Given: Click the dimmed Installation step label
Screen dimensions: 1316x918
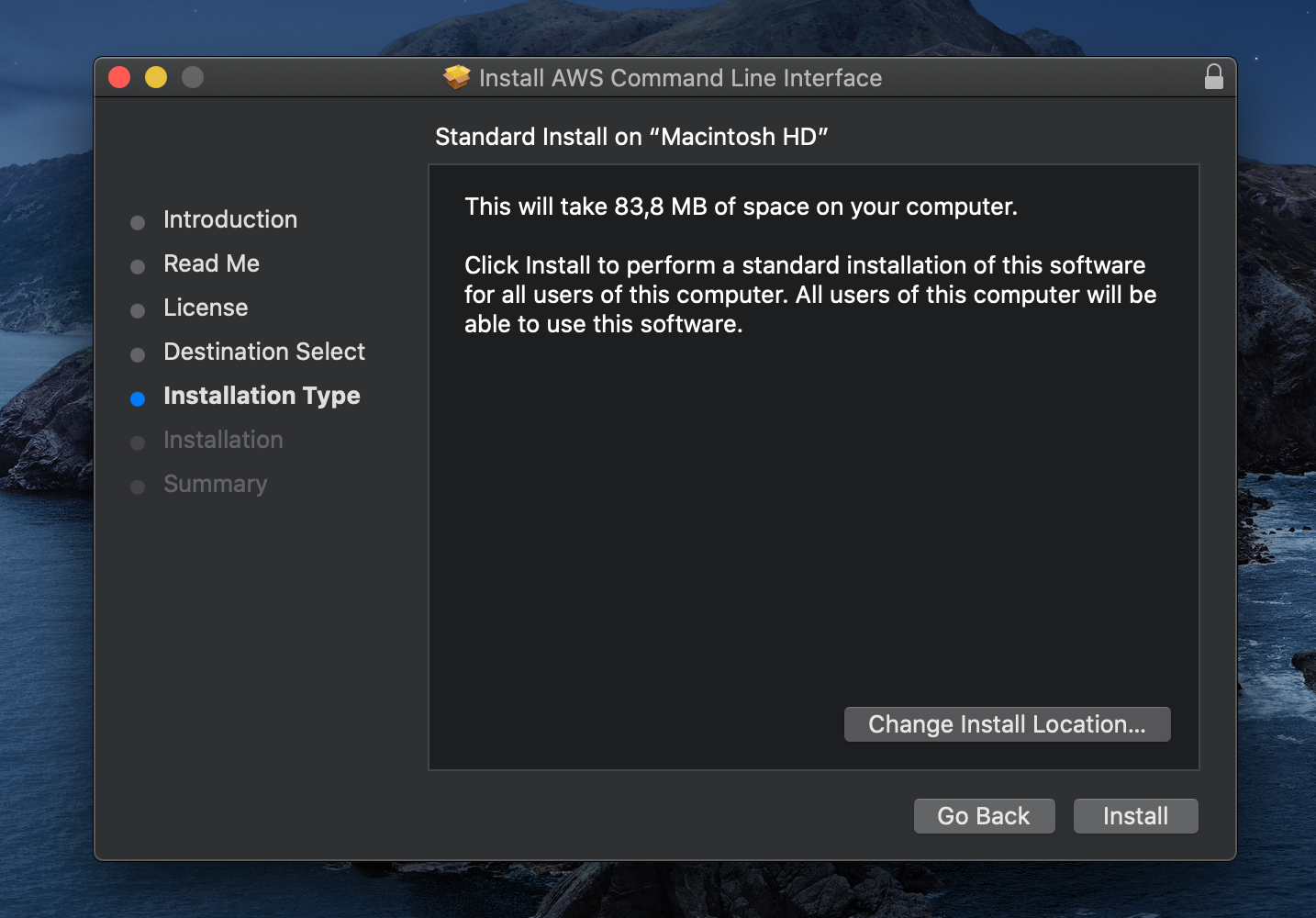Looking at the screenshot, I should [223, 440].
